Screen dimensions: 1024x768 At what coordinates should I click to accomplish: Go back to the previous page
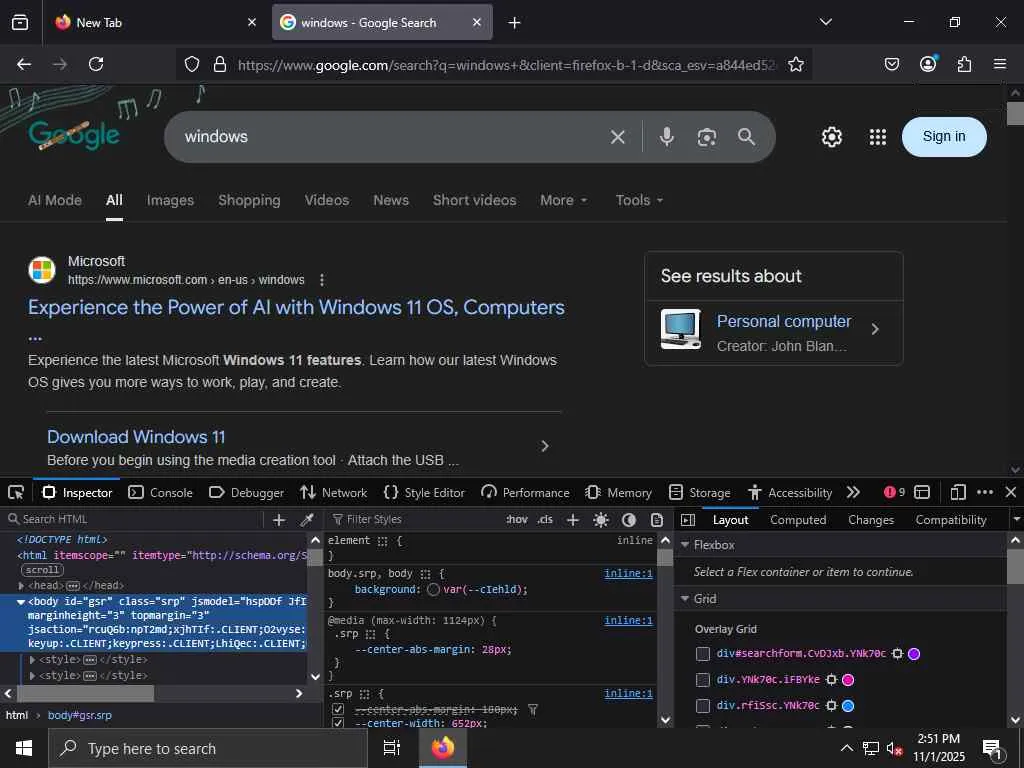tap(24, 64)
